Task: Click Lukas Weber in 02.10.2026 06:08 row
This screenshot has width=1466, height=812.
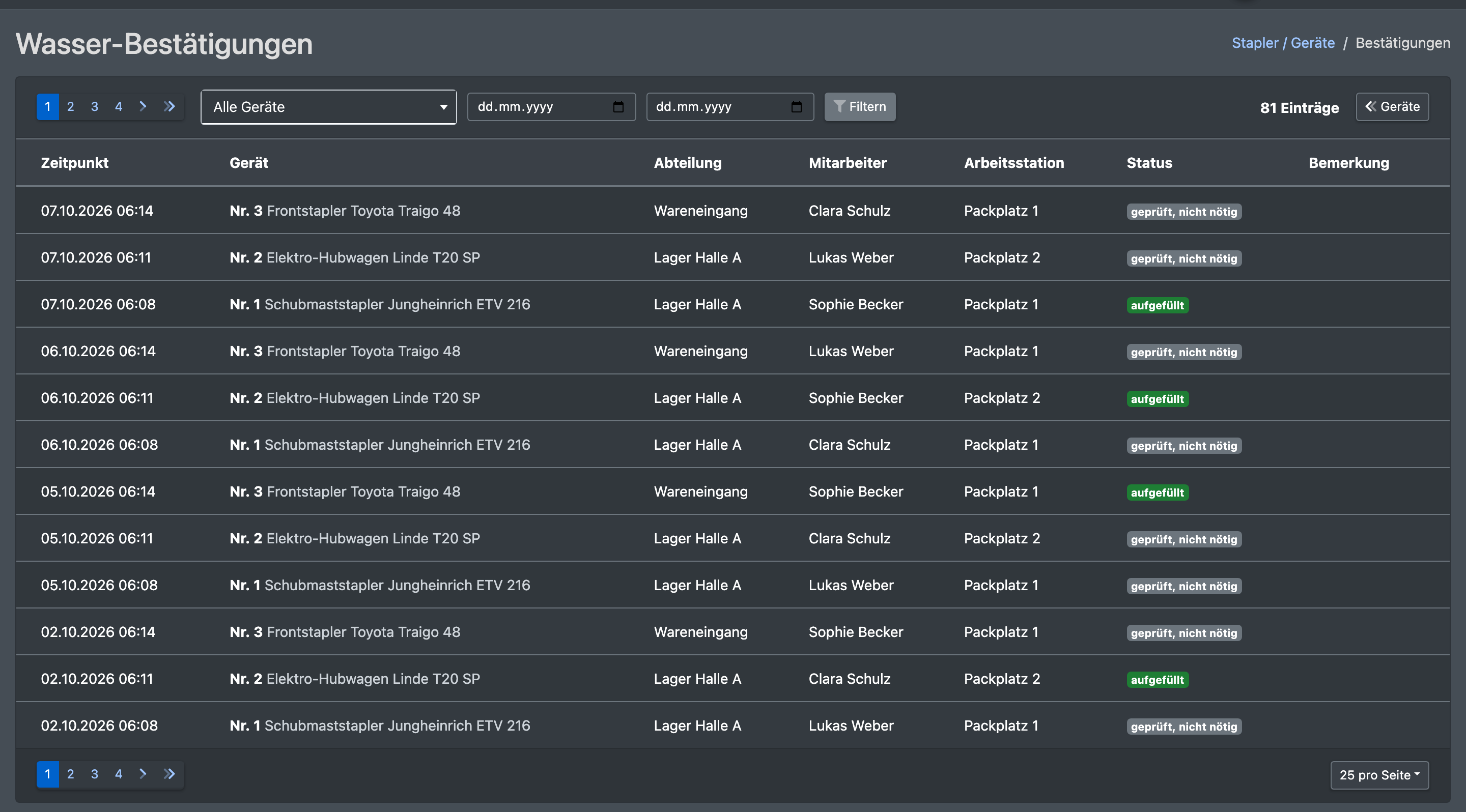Action: click(x=851, y=725)
